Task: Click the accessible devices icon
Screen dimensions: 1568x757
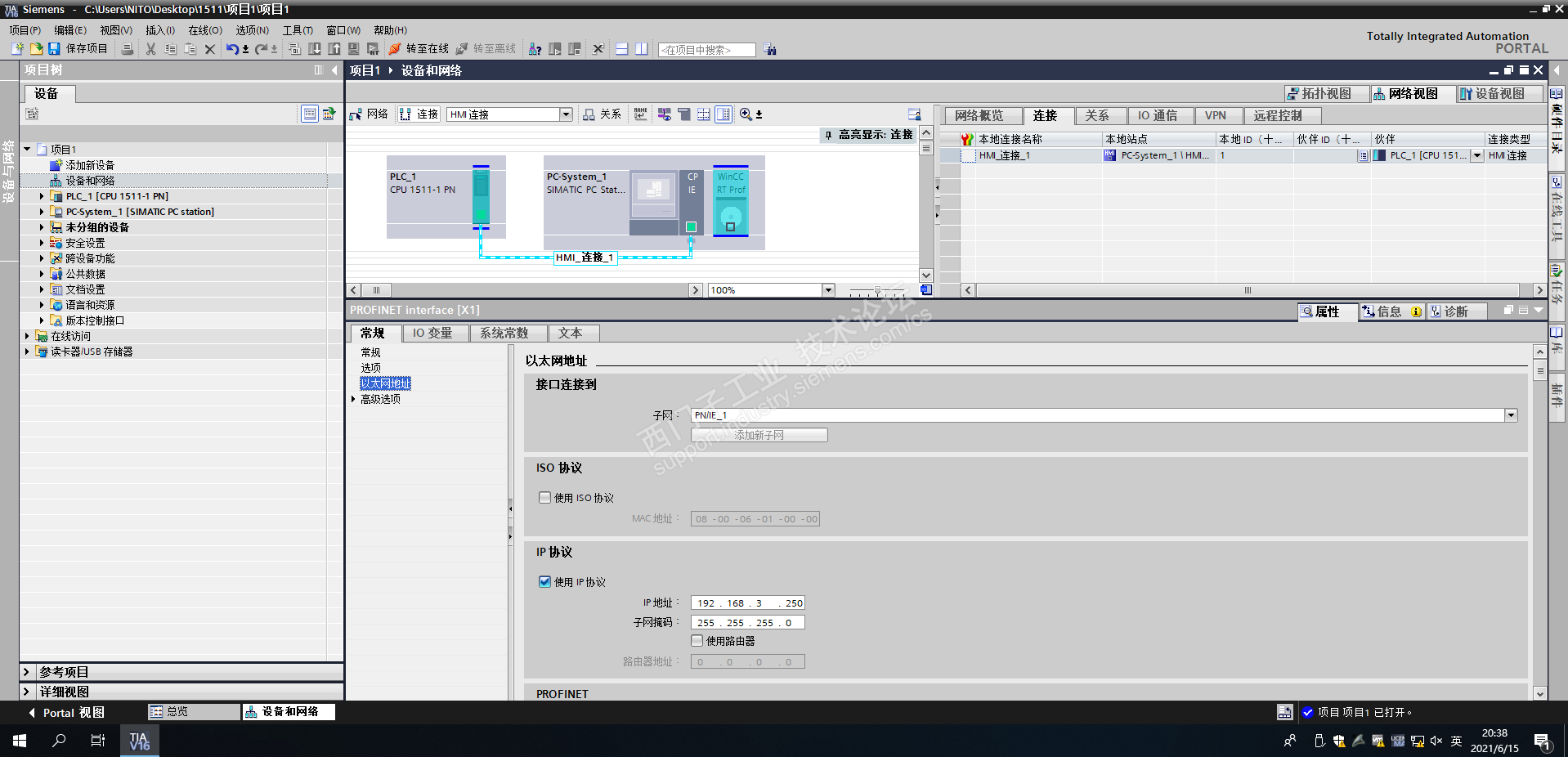Action: [535, 49]
